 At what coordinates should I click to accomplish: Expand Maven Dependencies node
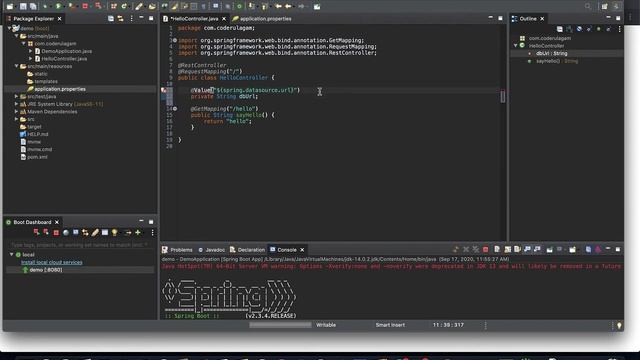coord(16,111)
